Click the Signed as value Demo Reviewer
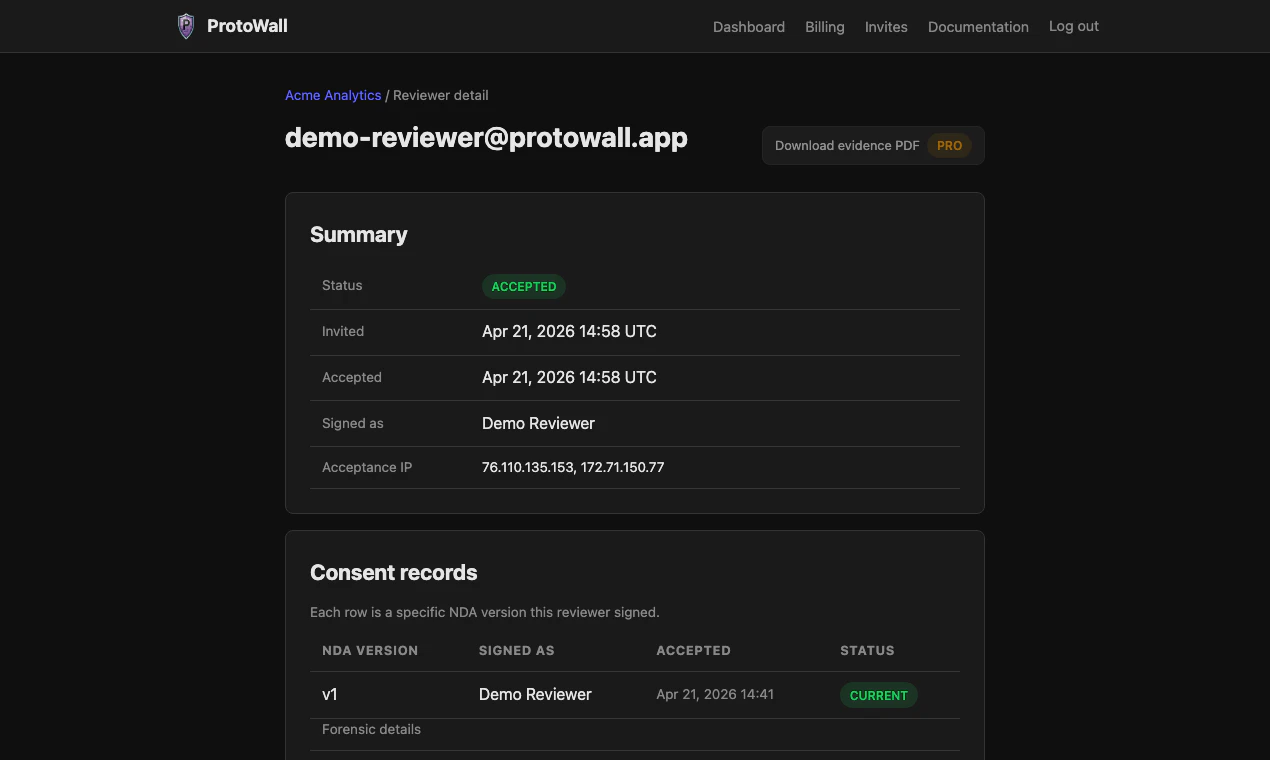The height and width of the screenshot is (760, 1270). [538, 423]
